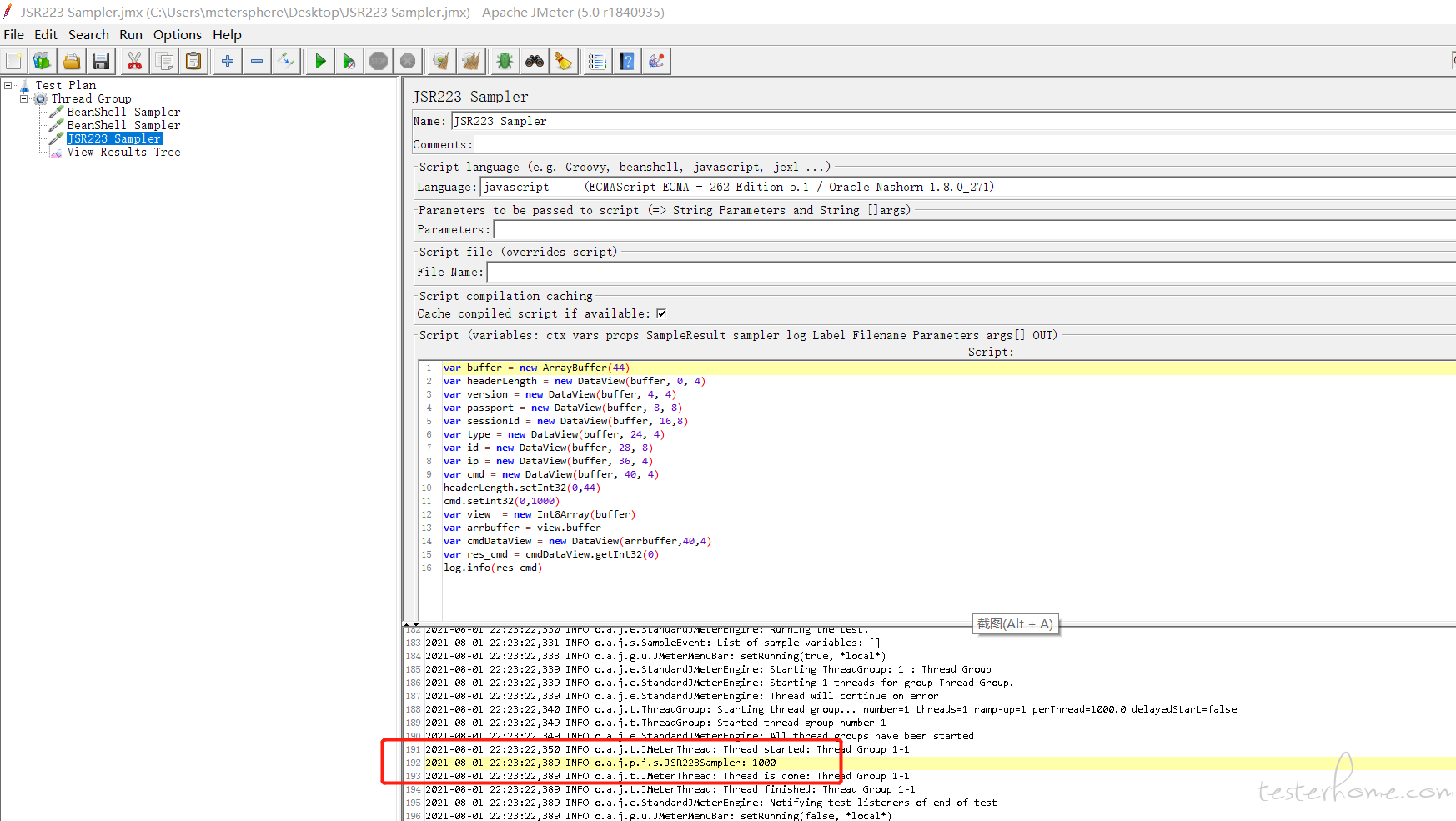Click the Cut scissors icon

(x=134, y=61)
